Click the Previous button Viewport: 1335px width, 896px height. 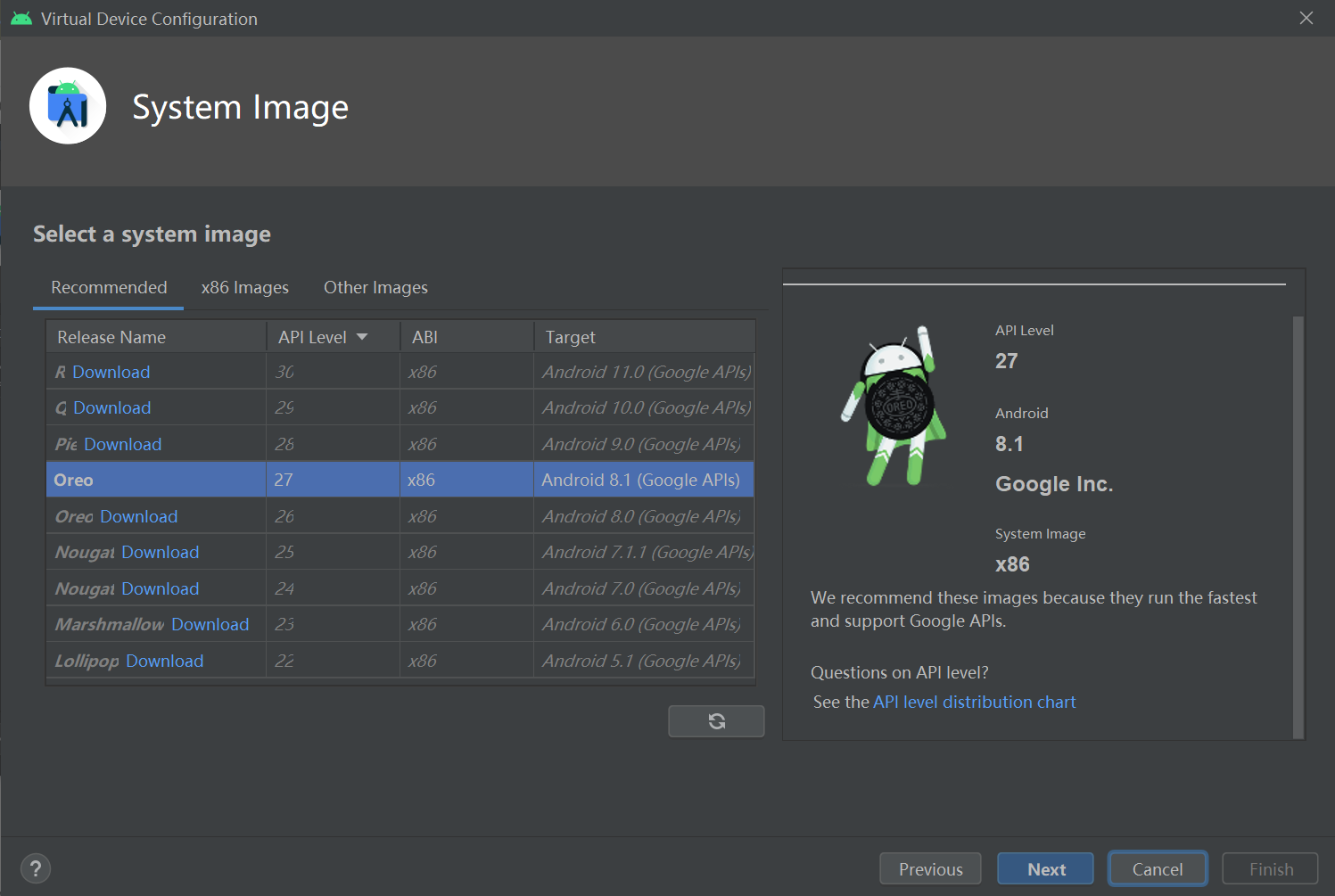tap(930, 868)
